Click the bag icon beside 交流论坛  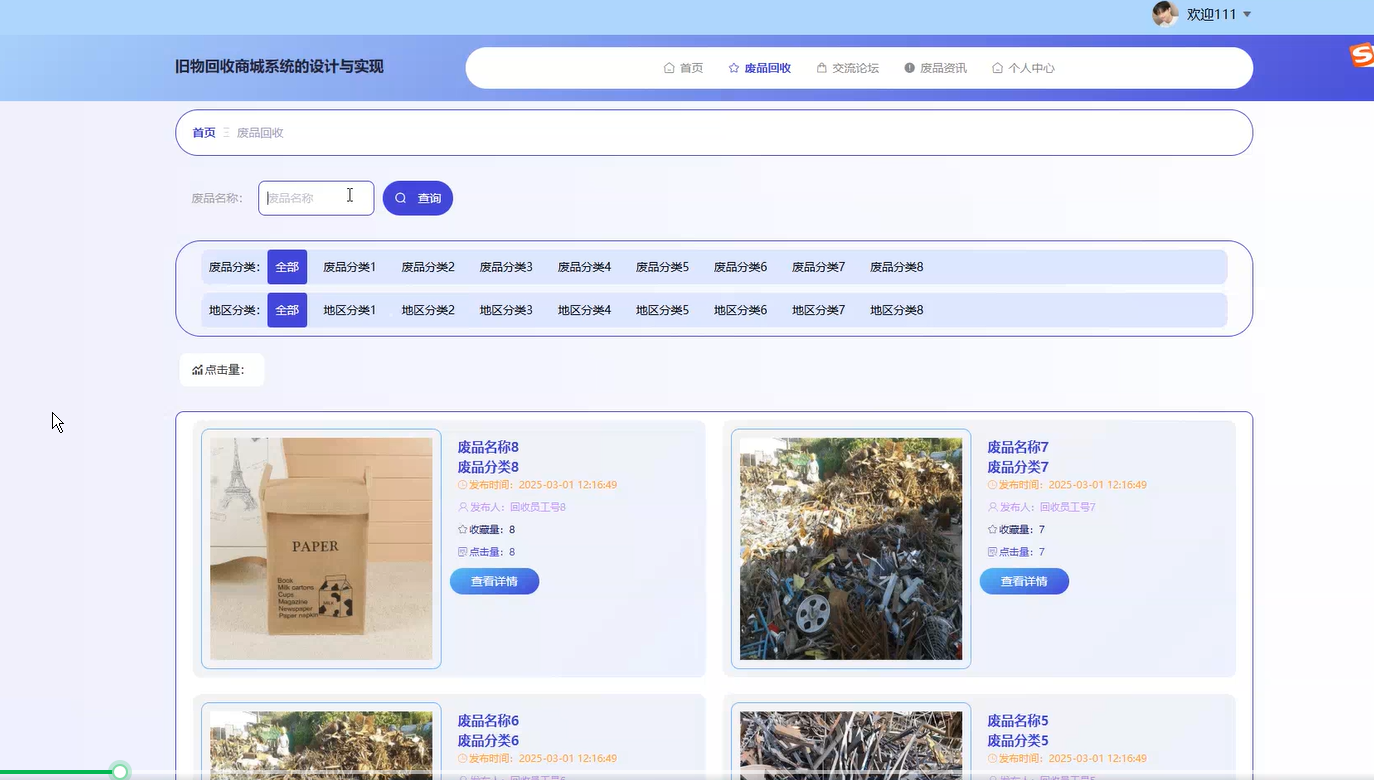tap(822, 68)
